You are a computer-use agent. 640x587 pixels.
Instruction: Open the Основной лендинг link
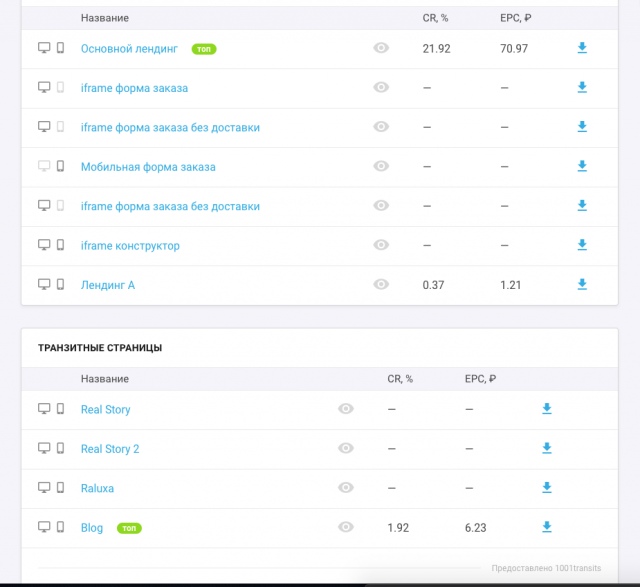(x=129, y=49)
